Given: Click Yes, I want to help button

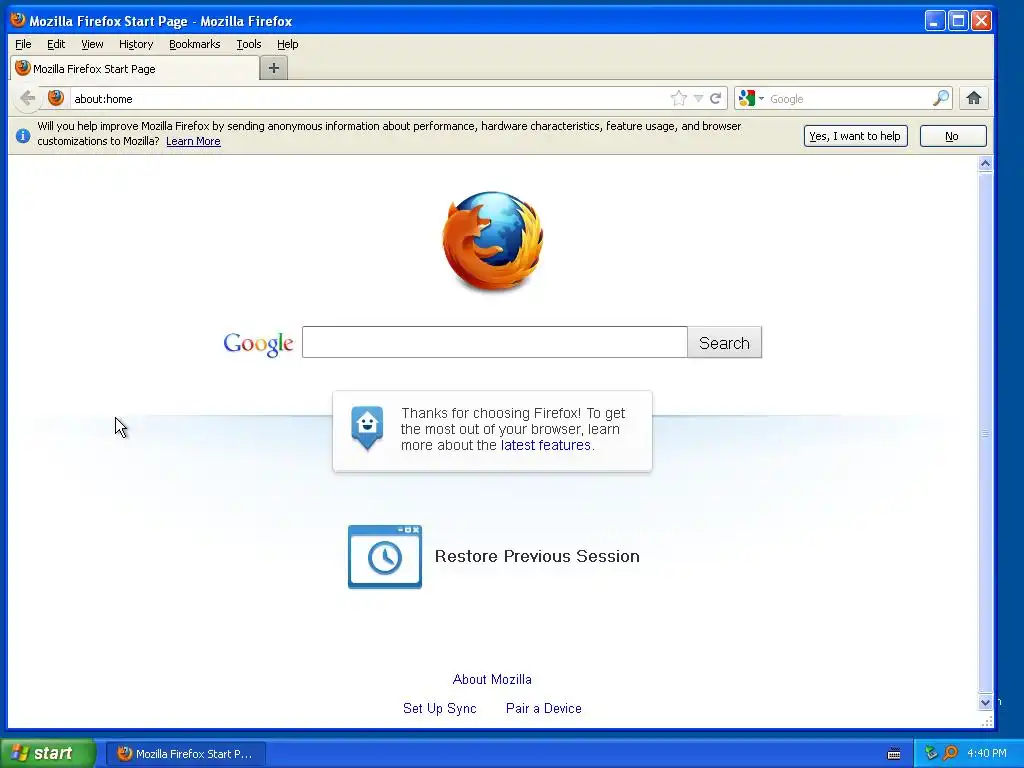Looking at the screenshot, I should (856, 136).
